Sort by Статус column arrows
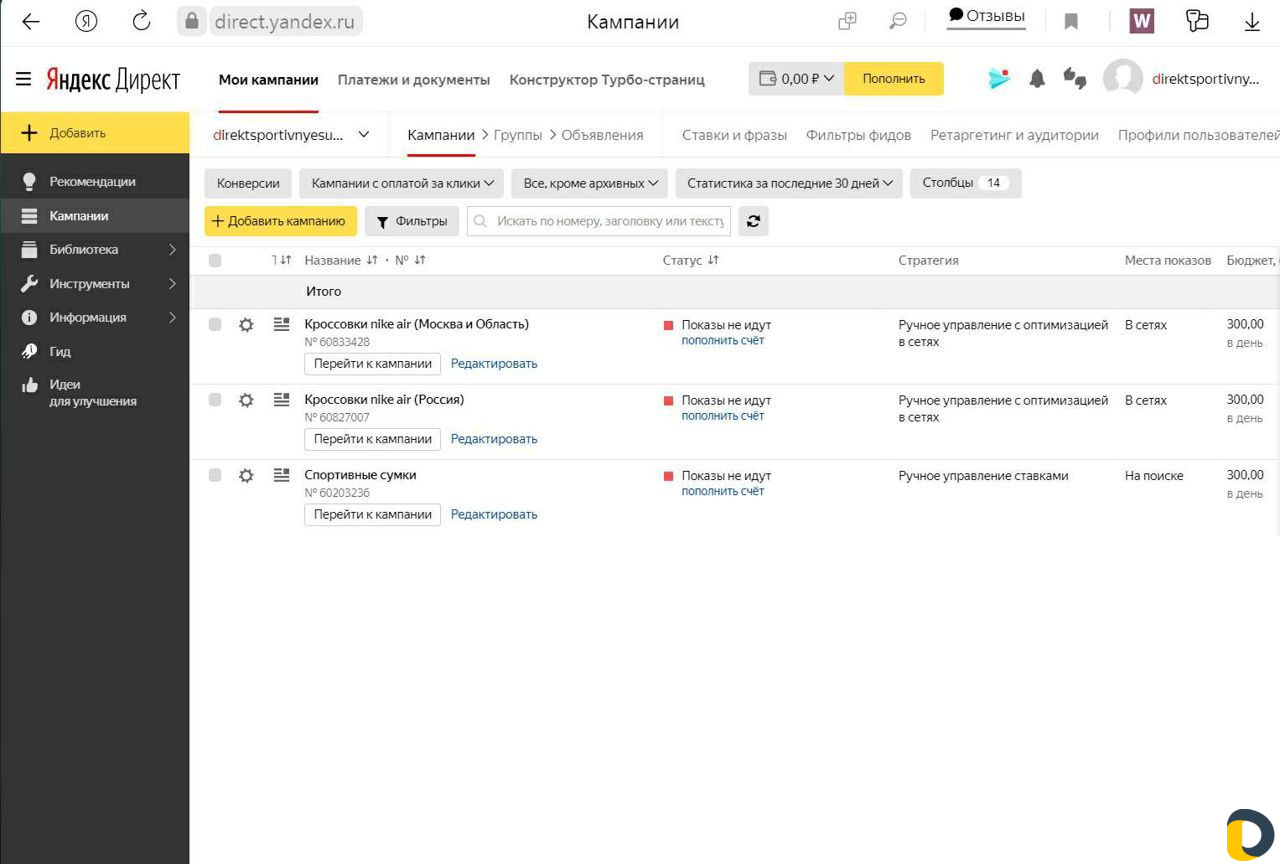The image size is (1280, 864). pyautogui.click(x=713, y=260)
